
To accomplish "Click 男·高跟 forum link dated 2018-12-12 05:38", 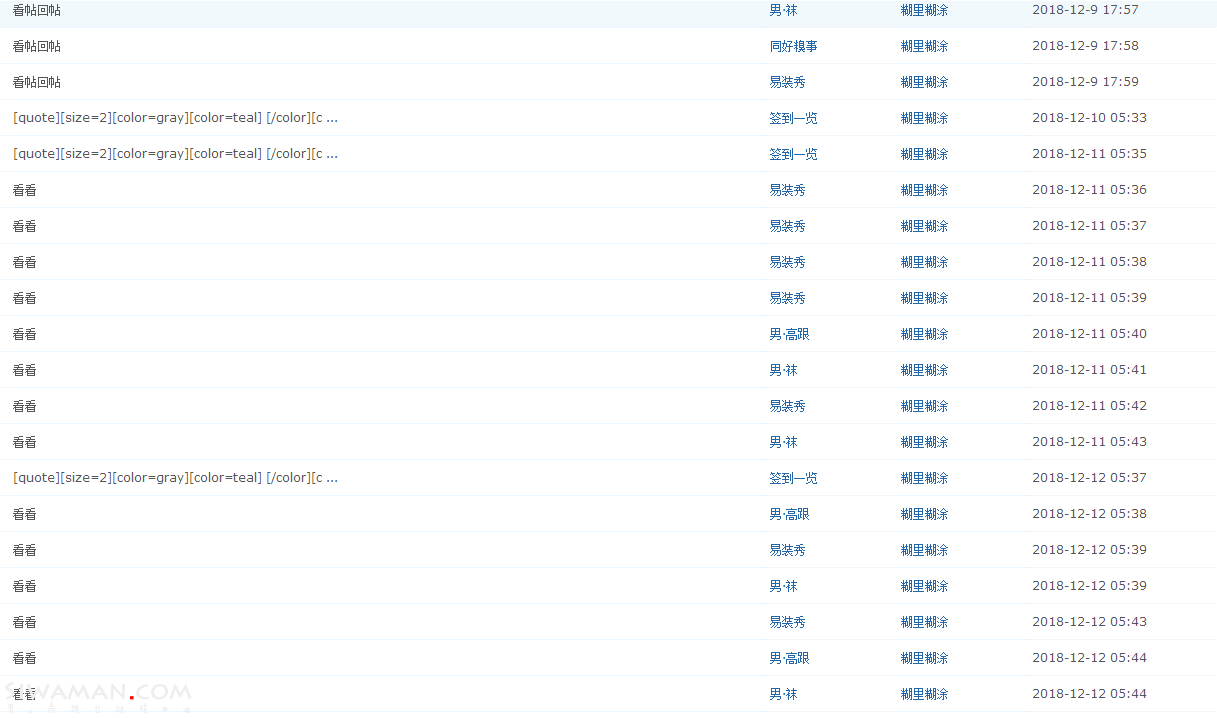I will 788,514.
